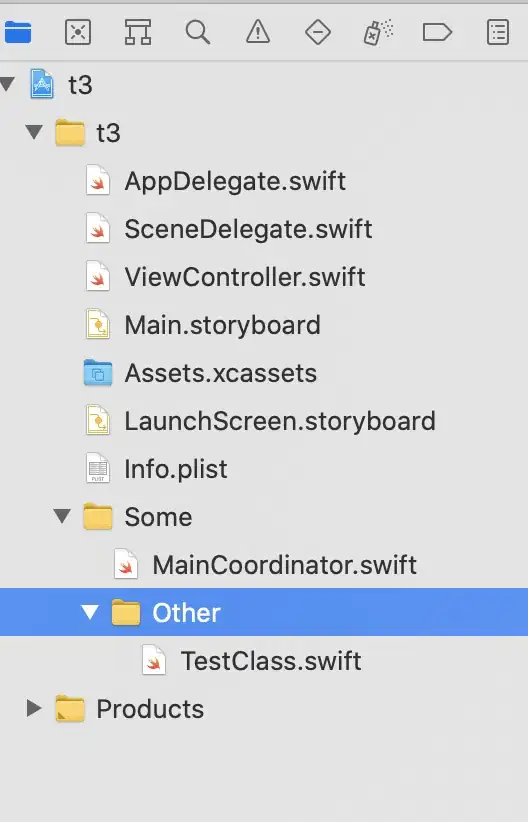Image resolution: width=528 pixels, height=822 pixels.
Task: Collapse the t3 folder group
Action: tap(35, 132)
